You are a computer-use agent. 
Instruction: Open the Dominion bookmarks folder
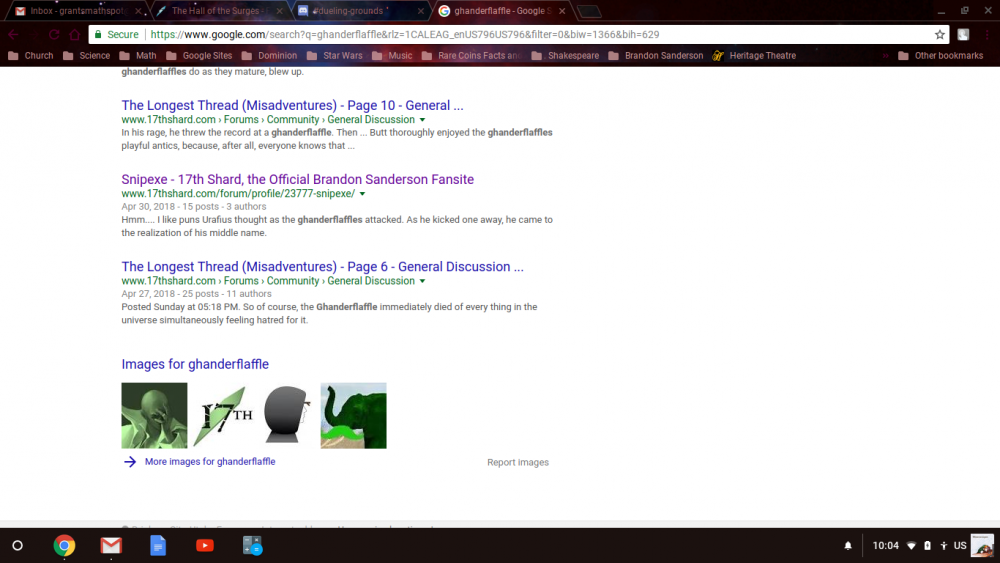(x=269, y=55)
